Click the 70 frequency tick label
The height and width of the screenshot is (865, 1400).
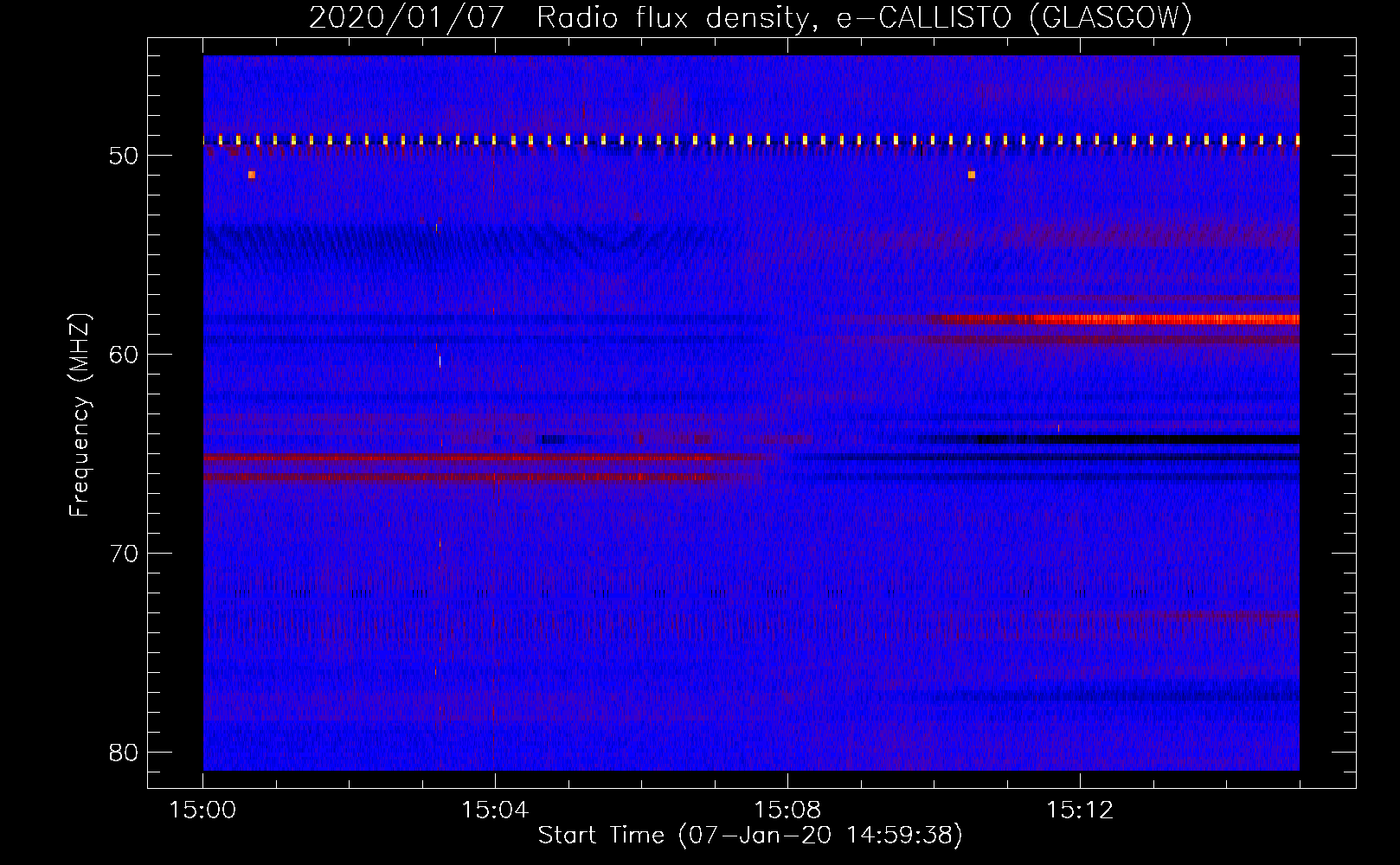[125, 554]
